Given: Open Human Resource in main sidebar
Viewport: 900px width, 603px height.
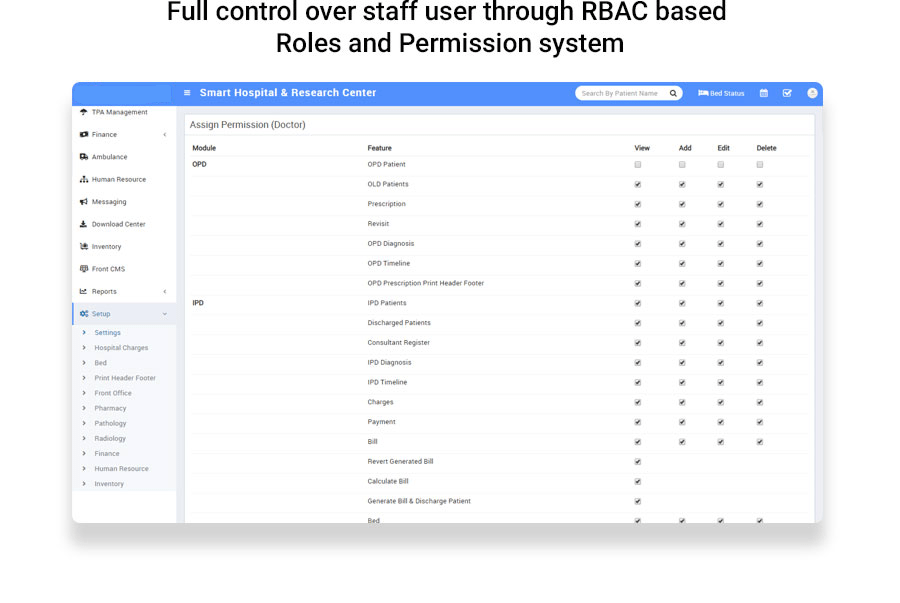Looking at the screenshot, I should point(118,180).
